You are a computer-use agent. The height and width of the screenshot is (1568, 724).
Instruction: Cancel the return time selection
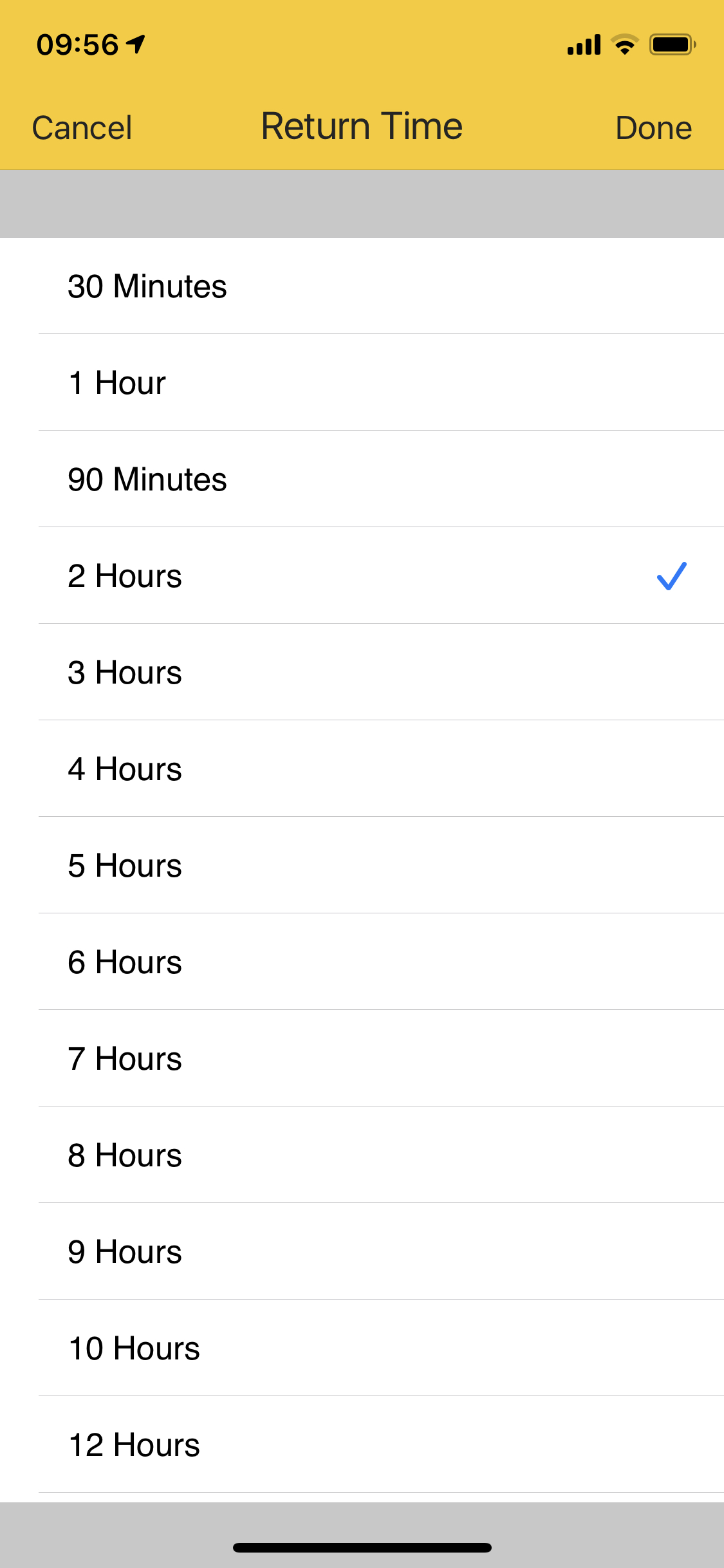point(81,127)
